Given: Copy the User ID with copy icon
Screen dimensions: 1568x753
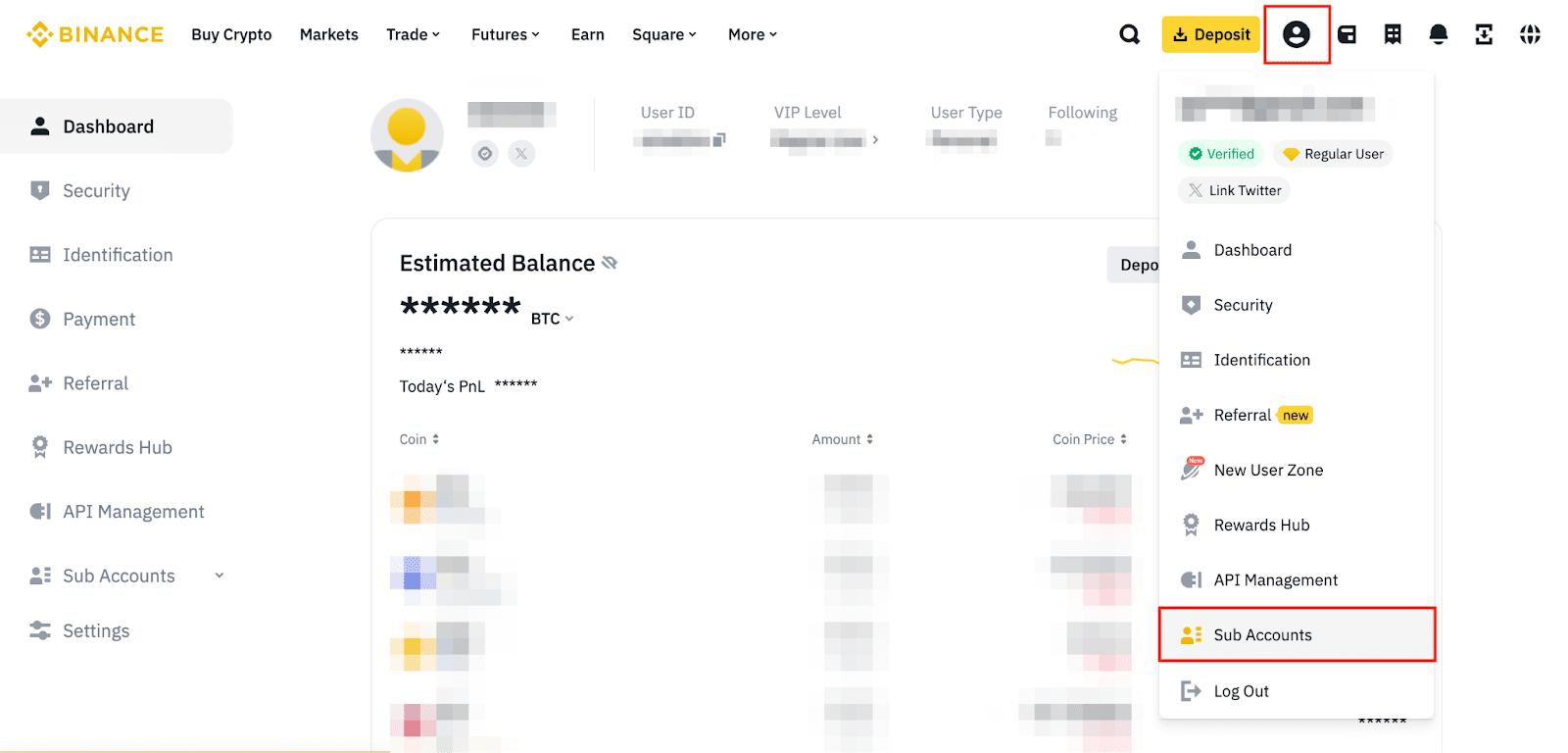Looking at the screenshot, I should point(719,140).
